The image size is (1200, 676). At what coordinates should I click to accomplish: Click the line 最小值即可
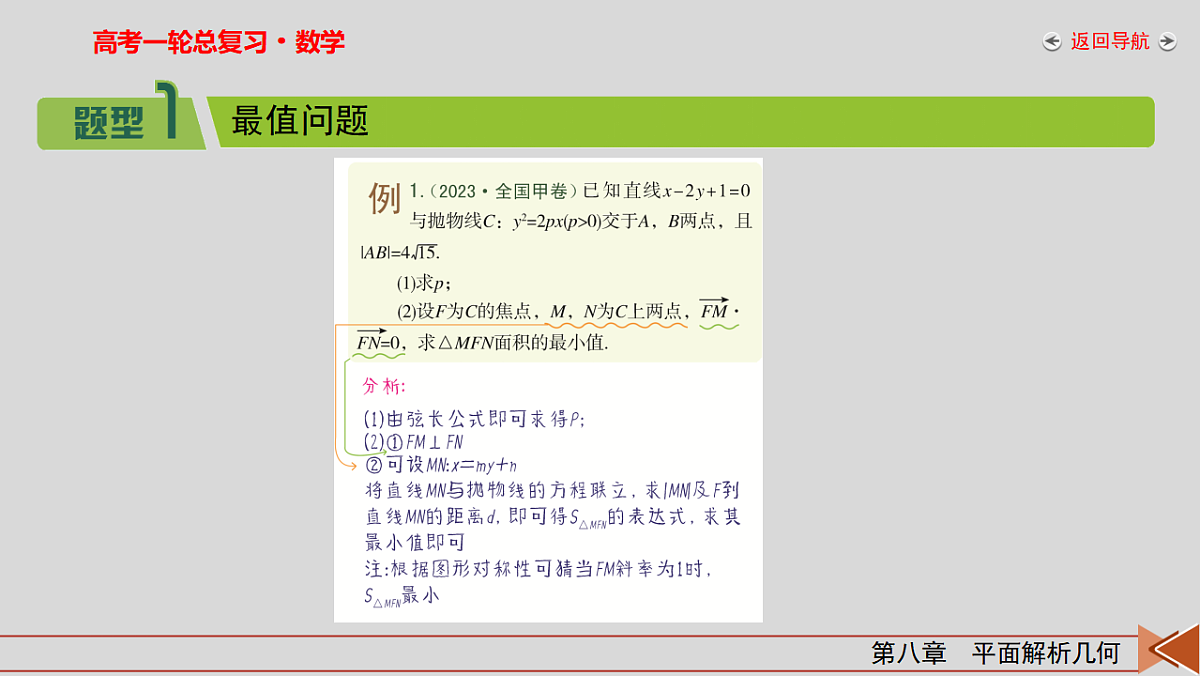(415, 543)
